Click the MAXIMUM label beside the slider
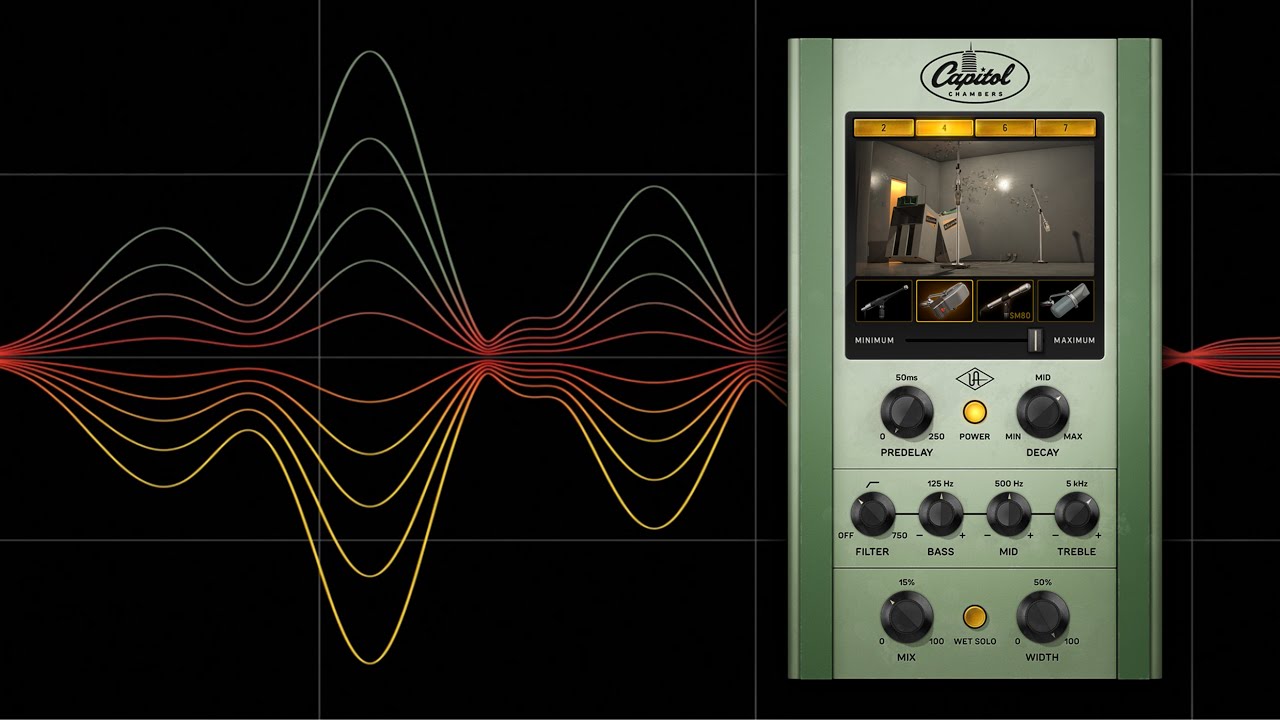Image resolution: width=1280 pixels, height=720 pixels. [x=1074, y=341]
